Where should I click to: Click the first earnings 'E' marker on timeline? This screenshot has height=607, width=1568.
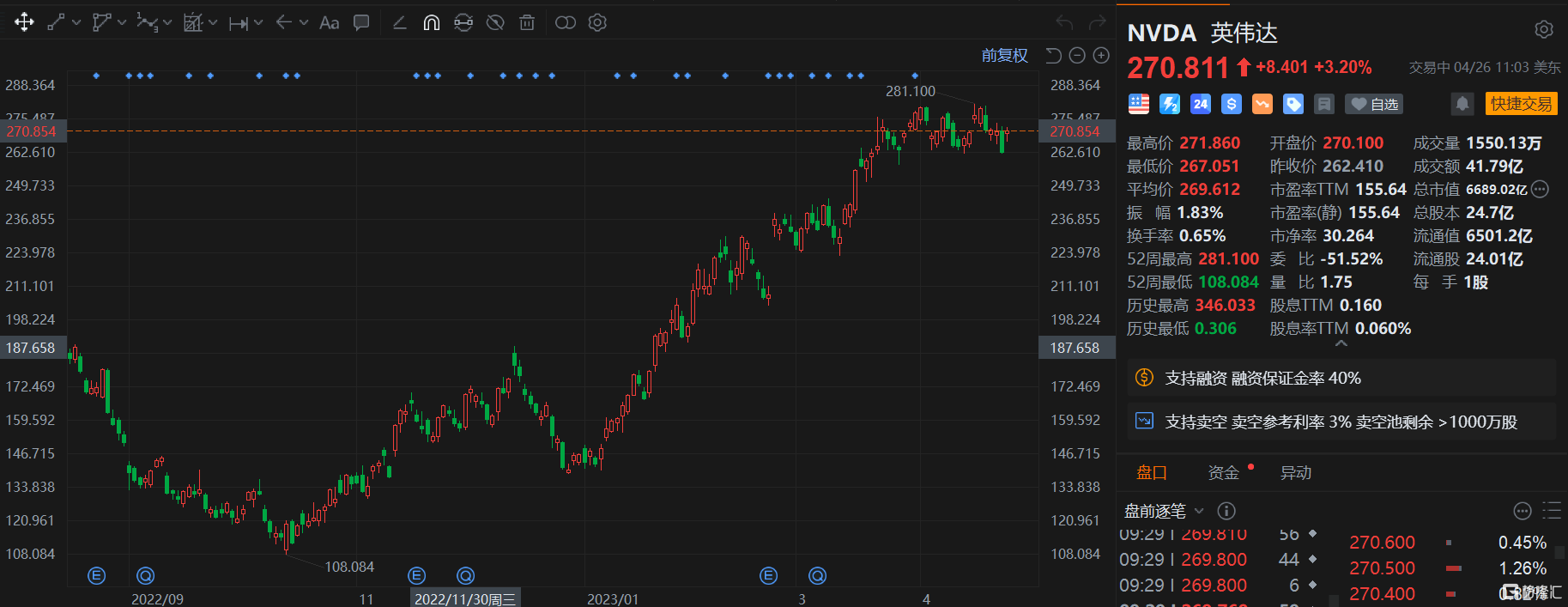click(97, 575)
